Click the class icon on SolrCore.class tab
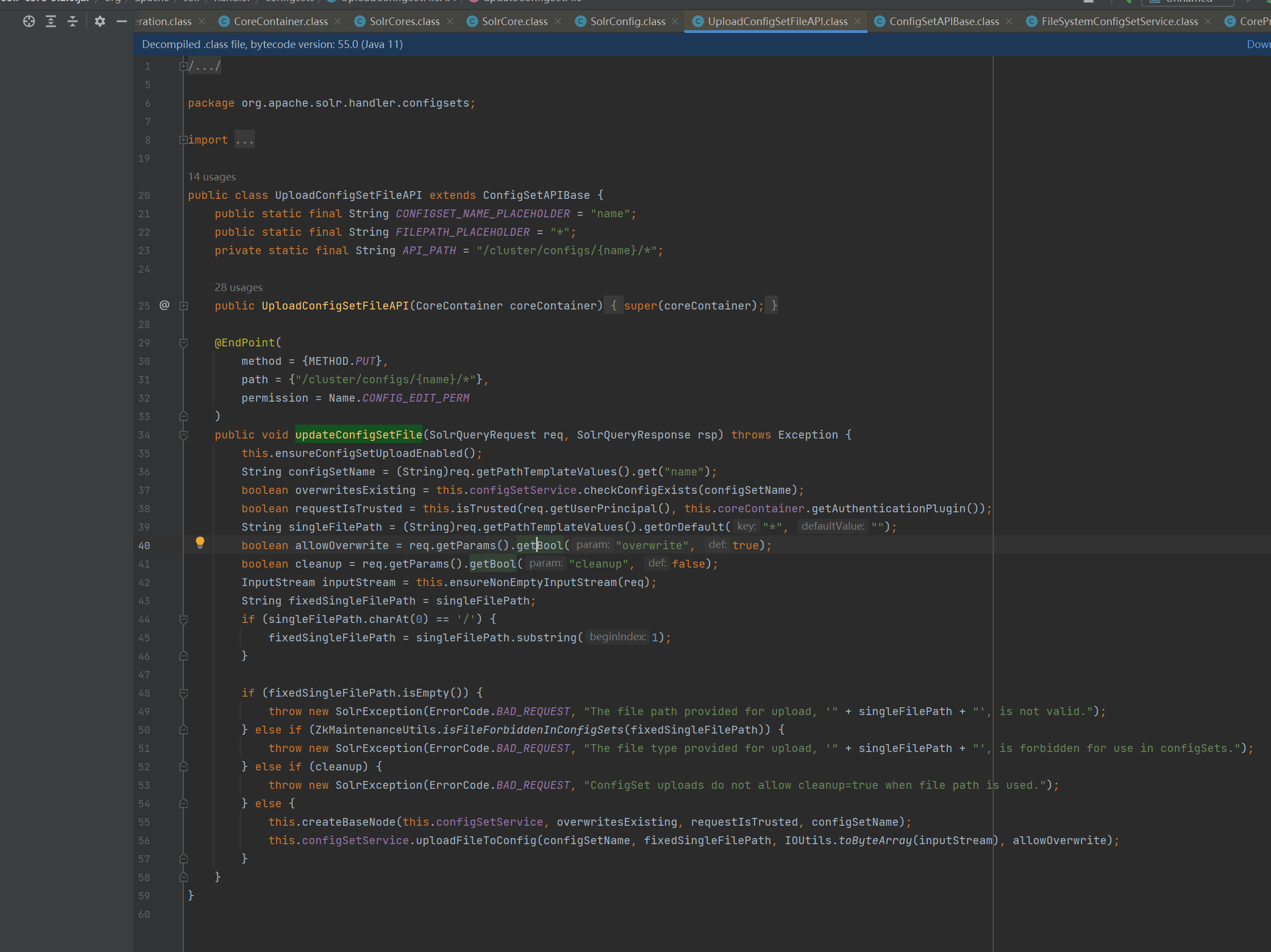The height and width of the screenshot is (952, 1271). [472, 21]
